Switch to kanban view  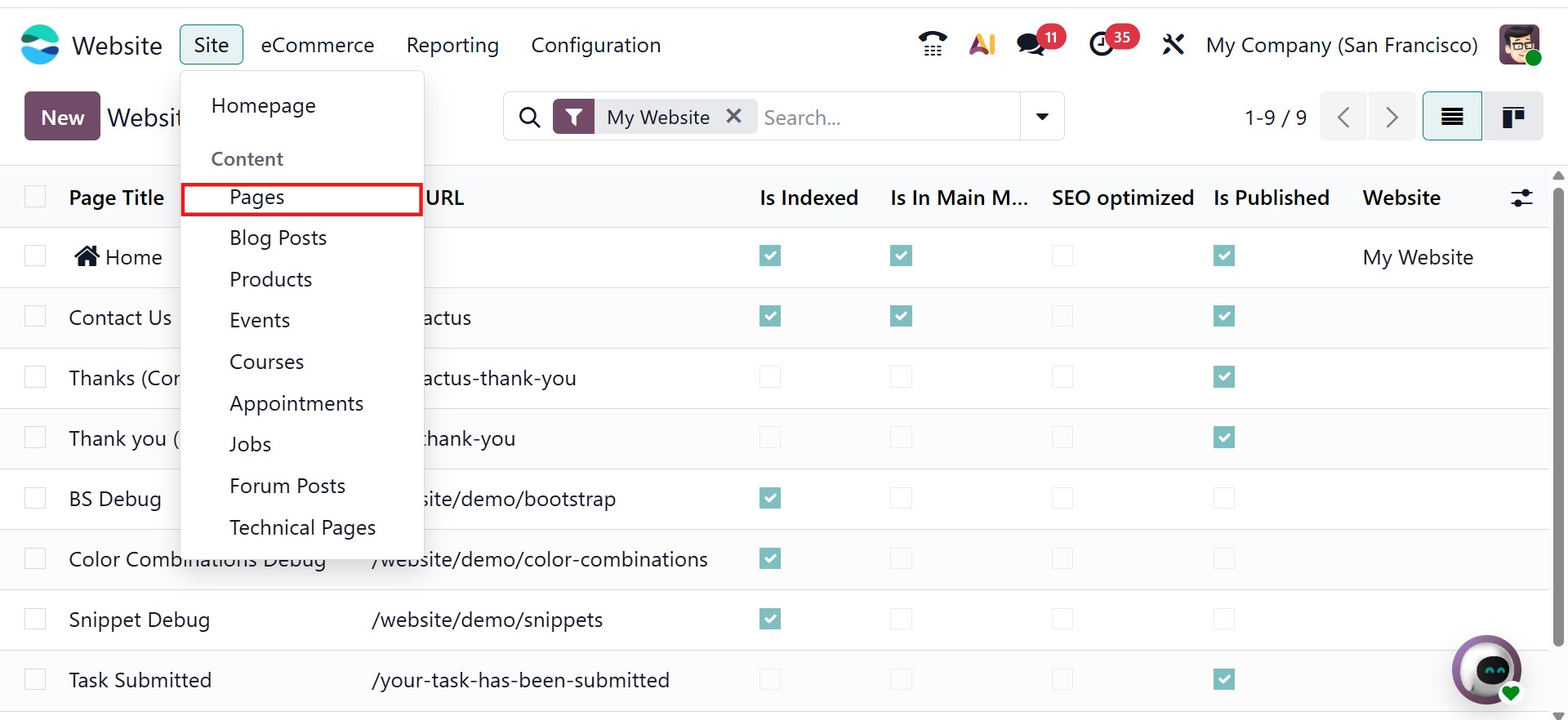1512,117
